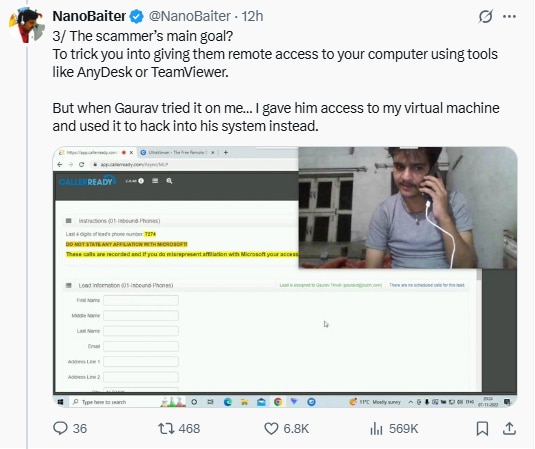Click the blue verified badge
The width and height of the screenshot is (535, 449).
137,16
